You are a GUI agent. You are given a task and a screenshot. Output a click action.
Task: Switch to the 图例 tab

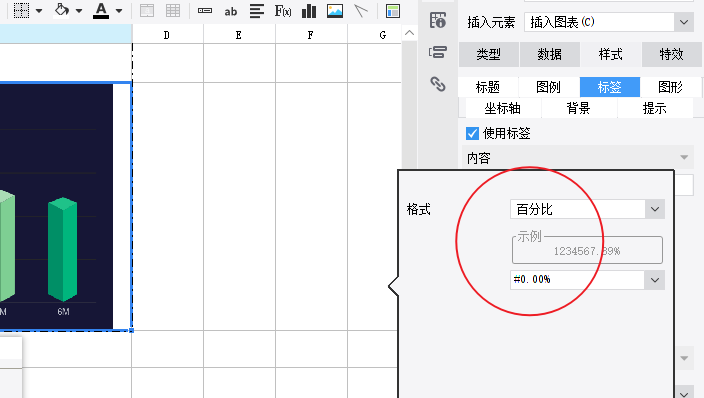549,87
